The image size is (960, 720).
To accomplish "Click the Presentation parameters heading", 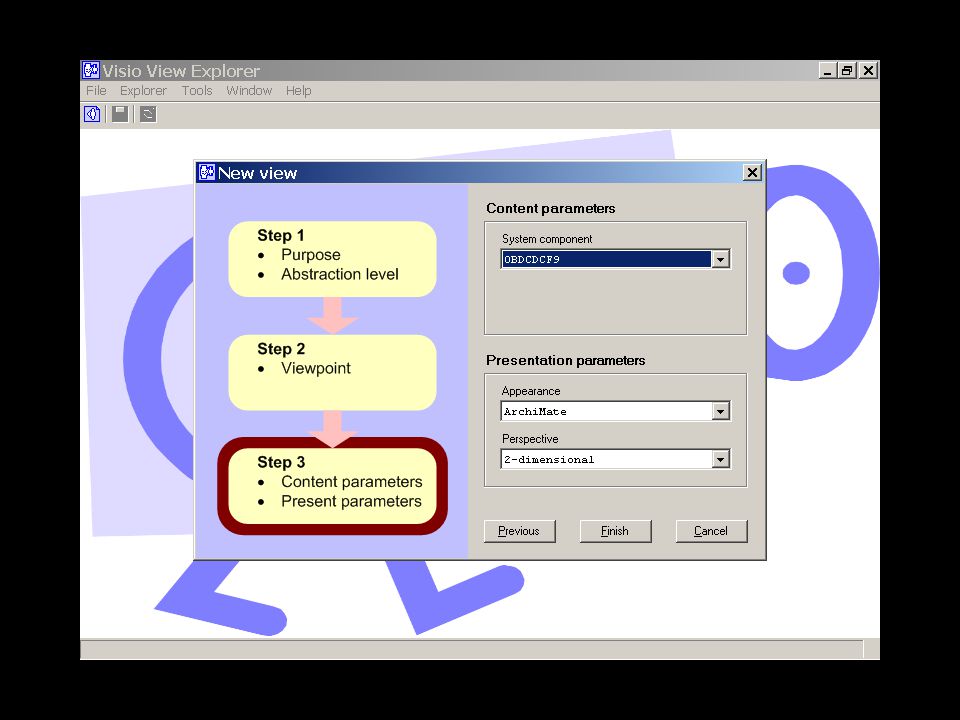I will [565, 361].
